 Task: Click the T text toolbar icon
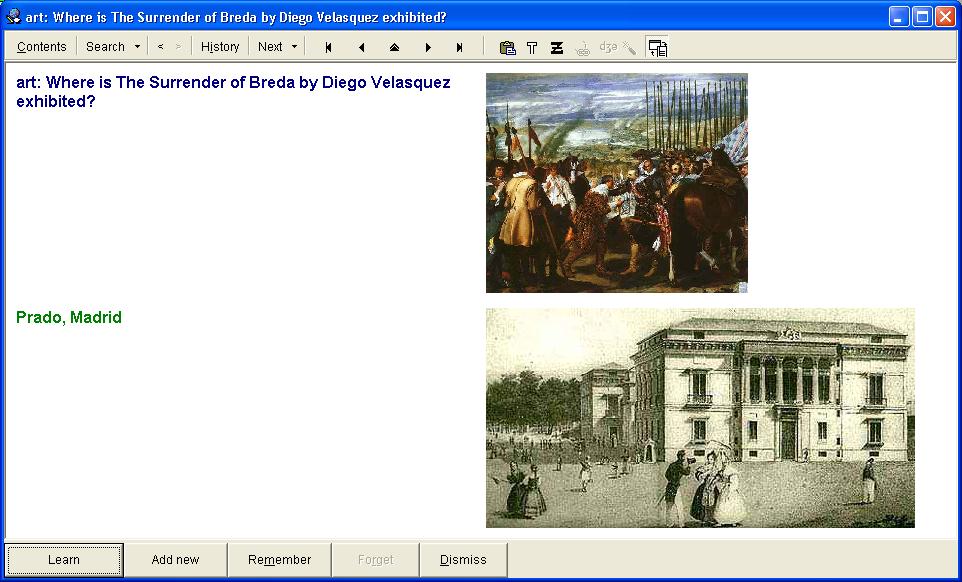click(x=532, y=47)
